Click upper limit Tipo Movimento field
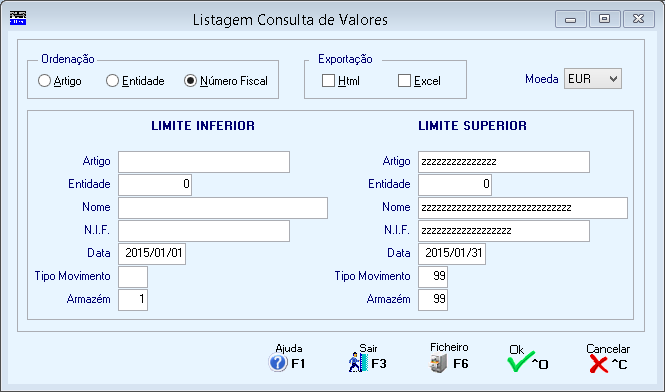Viewport: 665px width, 392px height. pyautogui.click(x=433, y=277)
